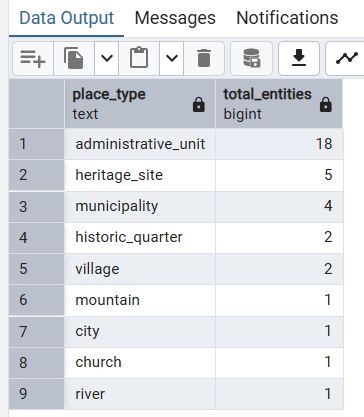Click total_entities value in river row
The width and height of the screenshot is (364, 417).
click(x=279, y=394)
